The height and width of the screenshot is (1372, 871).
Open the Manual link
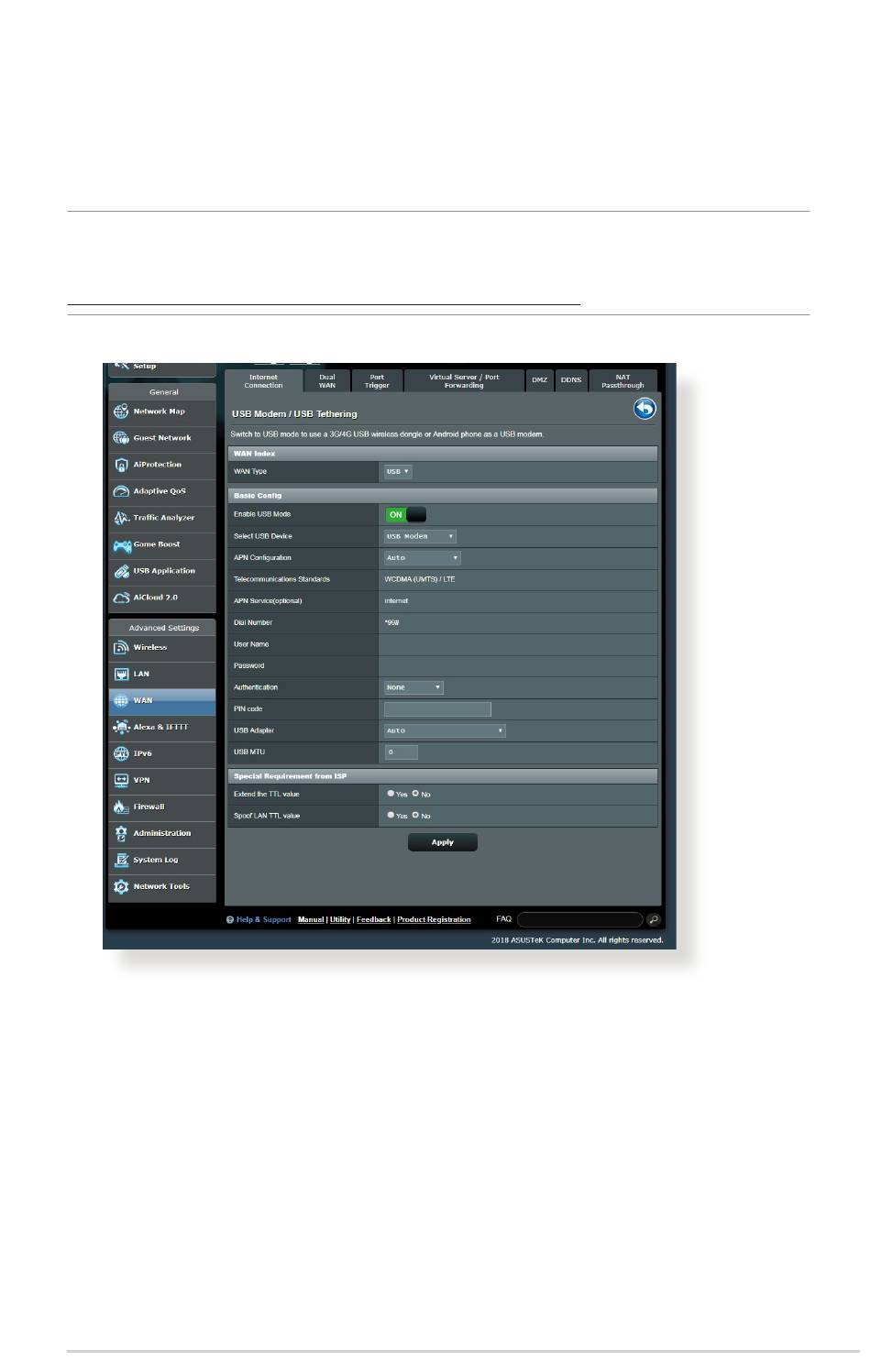click(311, 919)
